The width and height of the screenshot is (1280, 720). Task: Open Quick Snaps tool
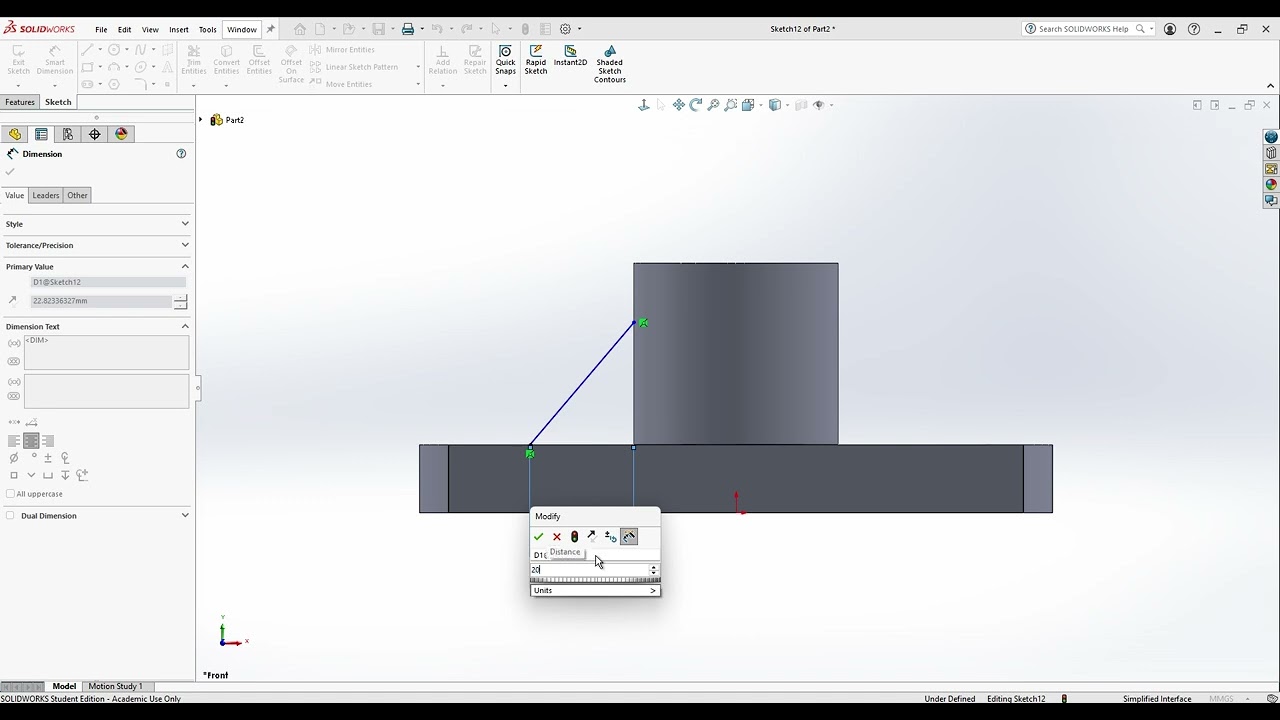(x=506, y=60)
